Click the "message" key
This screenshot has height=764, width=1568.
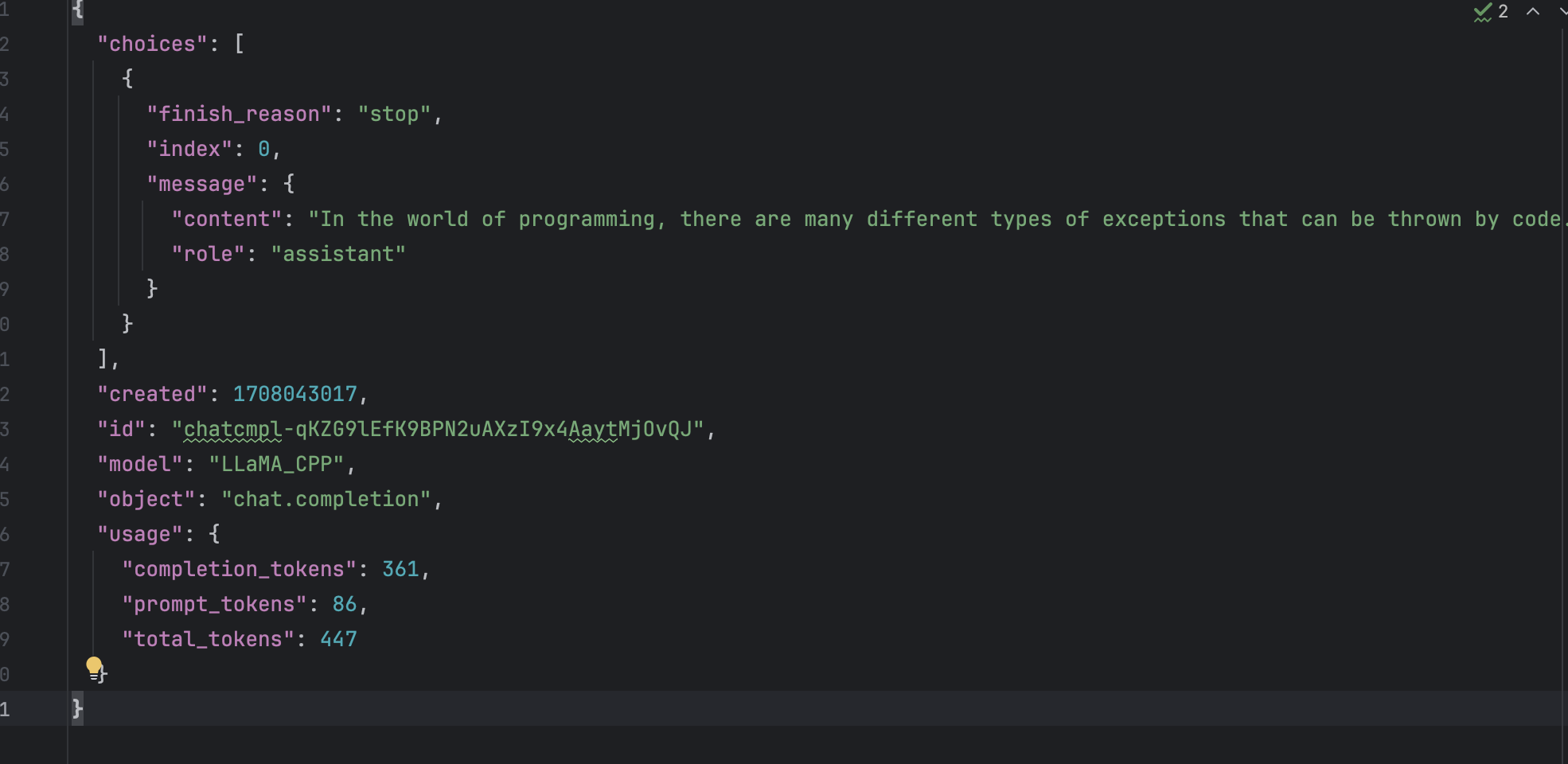(x=201, y=184)
